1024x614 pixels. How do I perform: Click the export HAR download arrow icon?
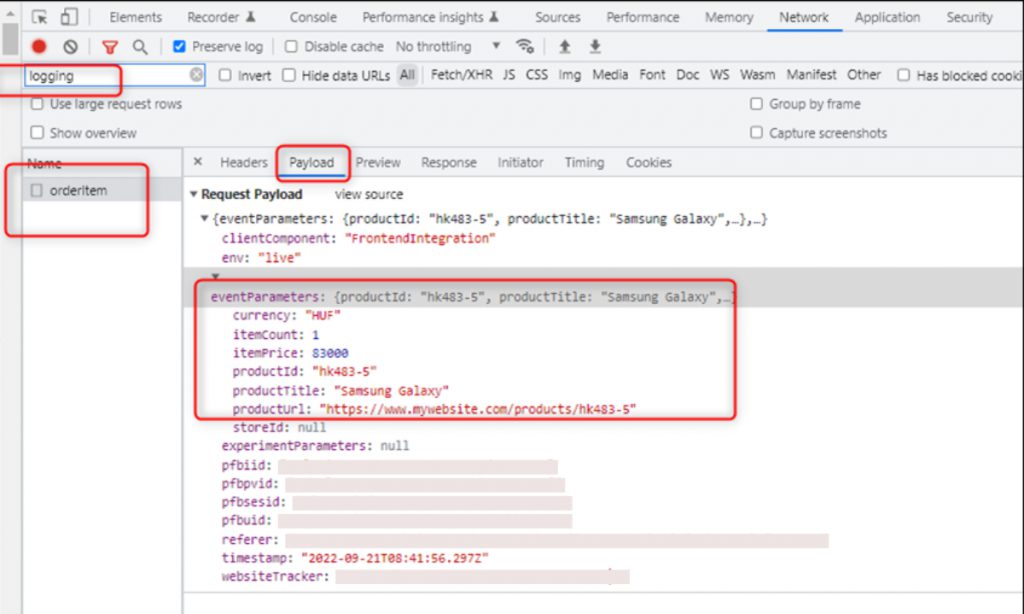pyautogui.click(x=595, y=46)
